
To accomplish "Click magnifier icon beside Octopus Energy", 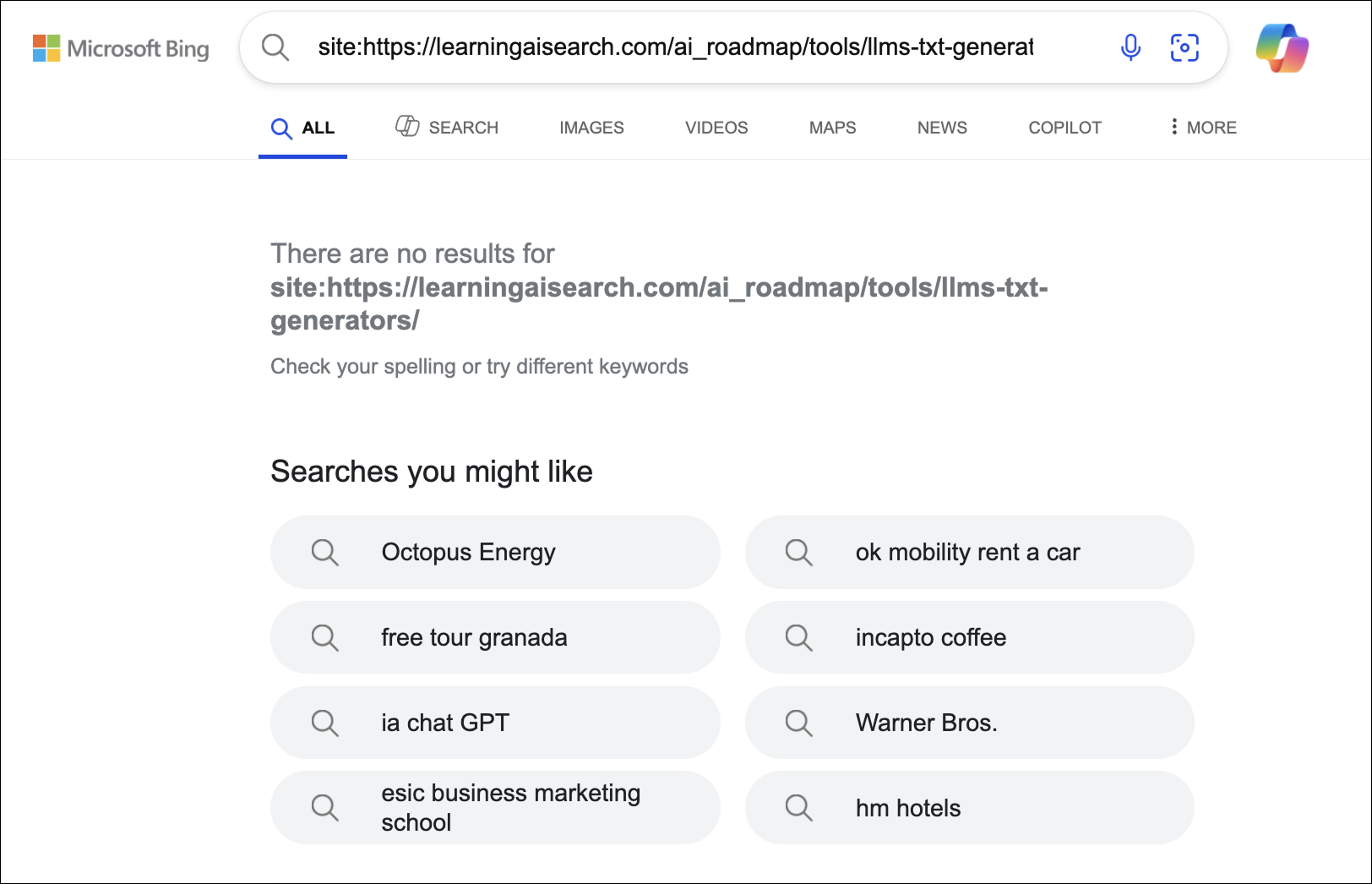I will click(325, 553).
